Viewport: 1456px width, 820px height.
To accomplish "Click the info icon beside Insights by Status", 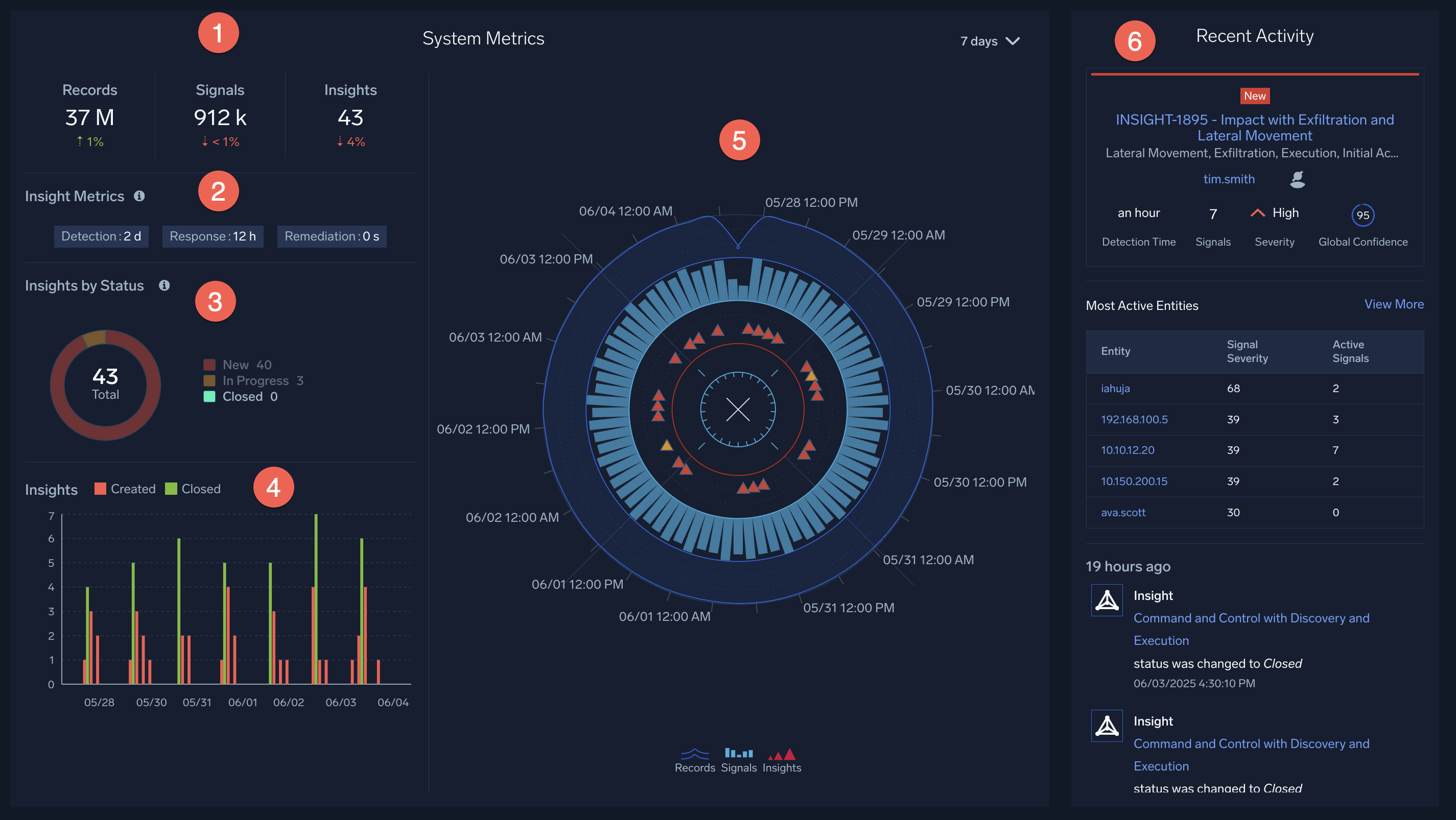I will 165,286.
